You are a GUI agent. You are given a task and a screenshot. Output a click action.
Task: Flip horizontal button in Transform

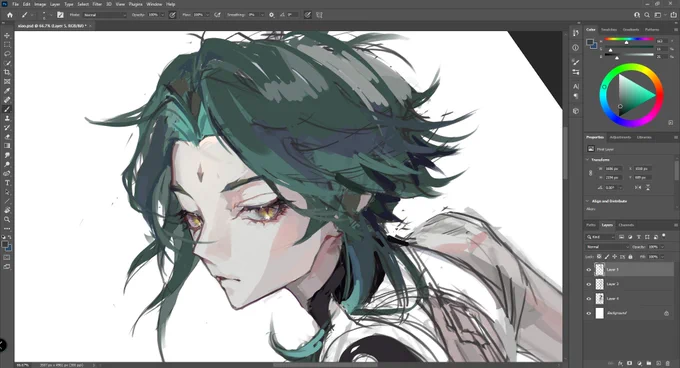tap(638, 188)
